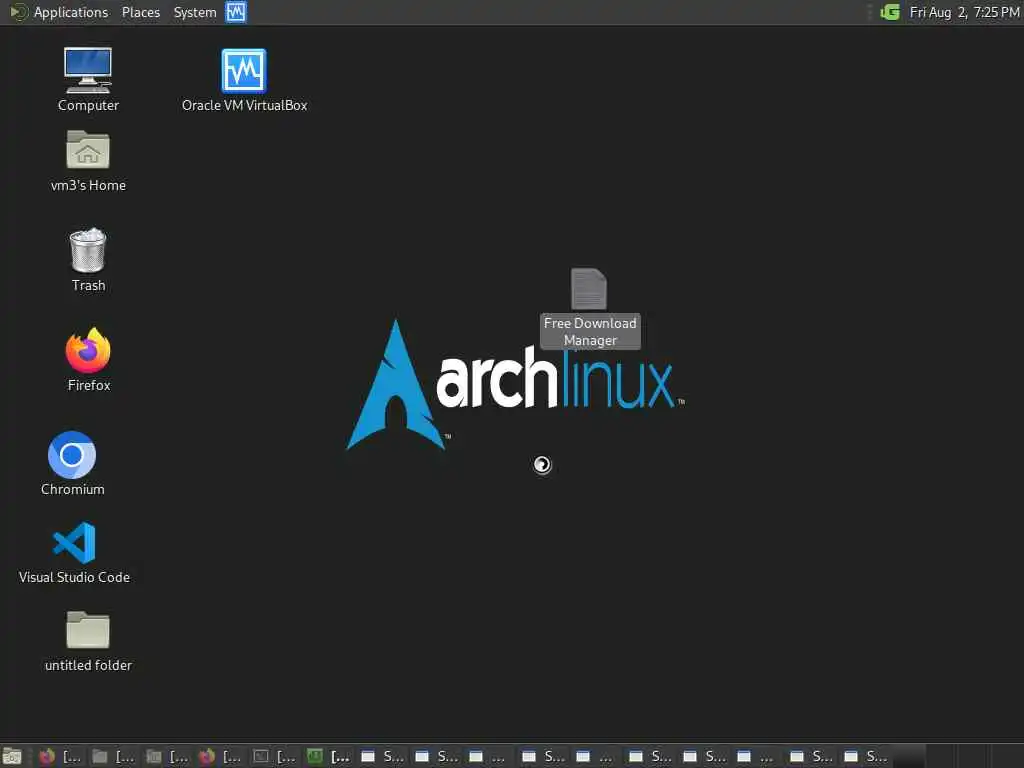The image size is (1024, 768).
Task: Open the System menu
Action: click(x=195, y=12)
